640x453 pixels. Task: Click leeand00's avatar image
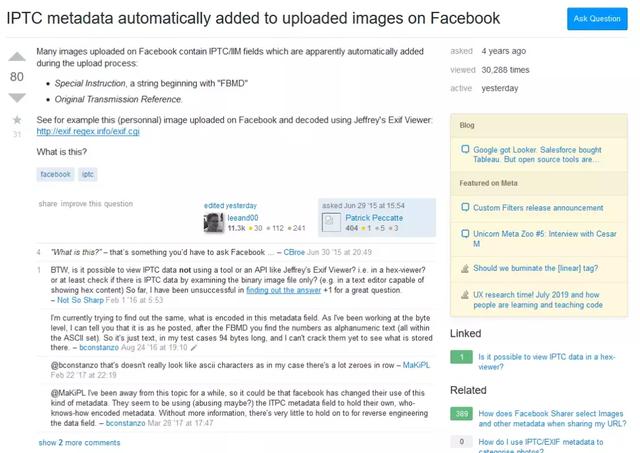pyautogui.click(x=212, y=222)
